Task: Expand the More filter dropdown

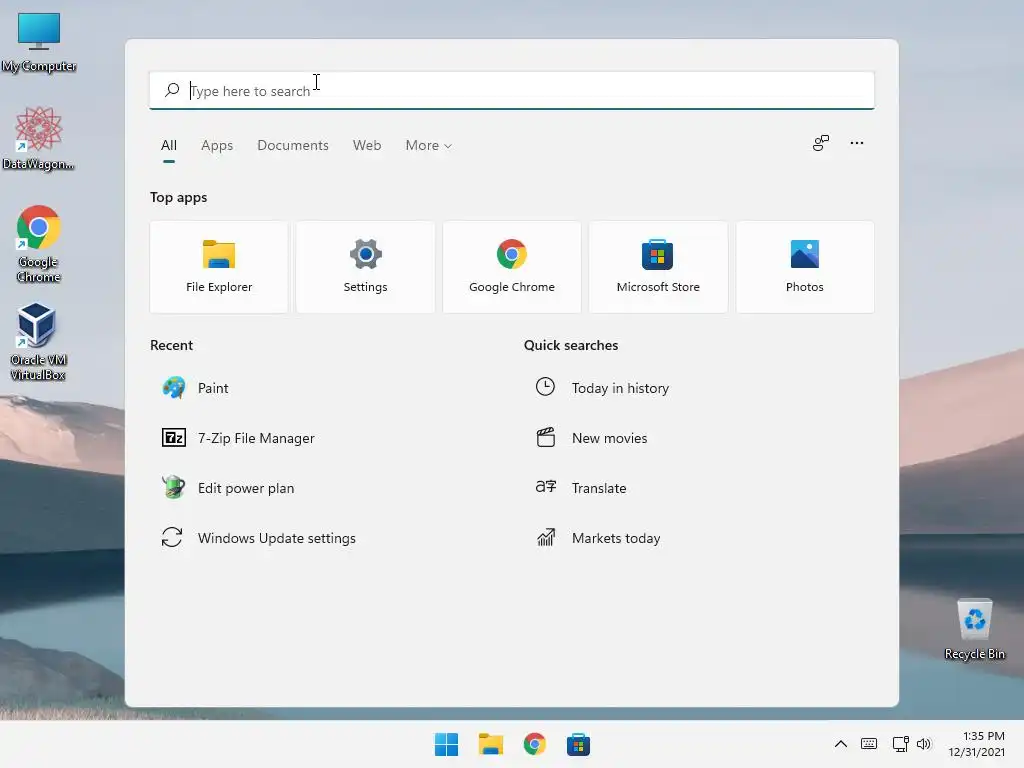Action: click(428, 146)
